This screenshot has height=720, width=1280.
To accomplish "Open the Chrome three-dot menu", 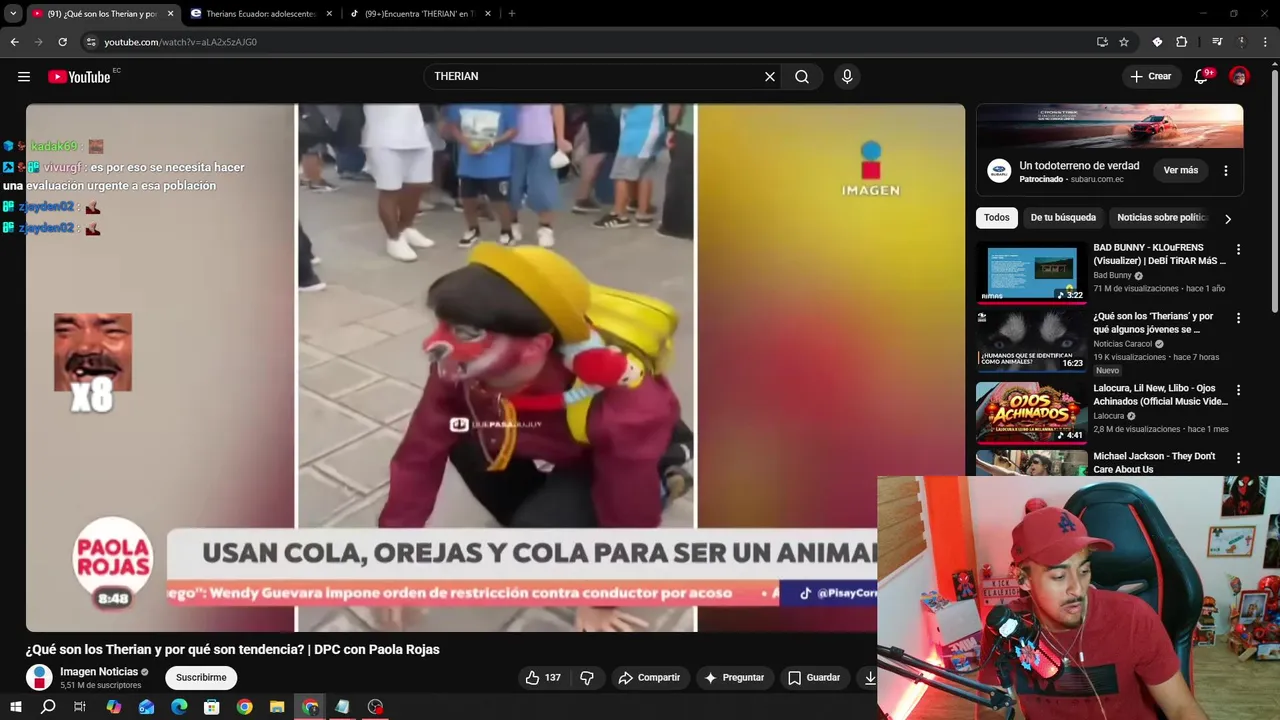I will [x=1265, y=42].
